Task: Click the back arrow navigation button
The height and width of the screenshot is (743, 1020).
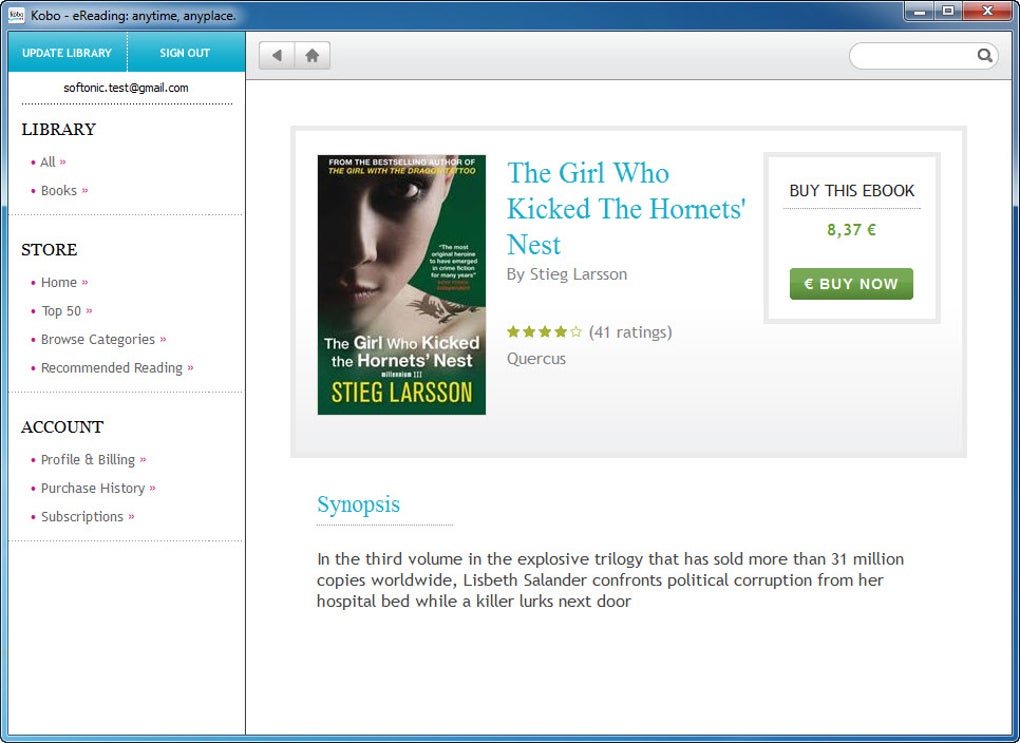Action: tap(277, 55)
